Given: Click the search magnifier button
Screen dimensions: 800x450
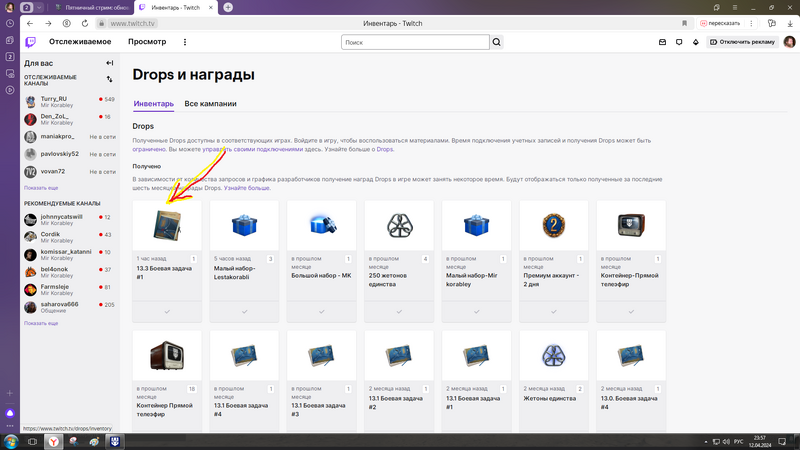Looking at the screenshot, I should pos(497,42).
